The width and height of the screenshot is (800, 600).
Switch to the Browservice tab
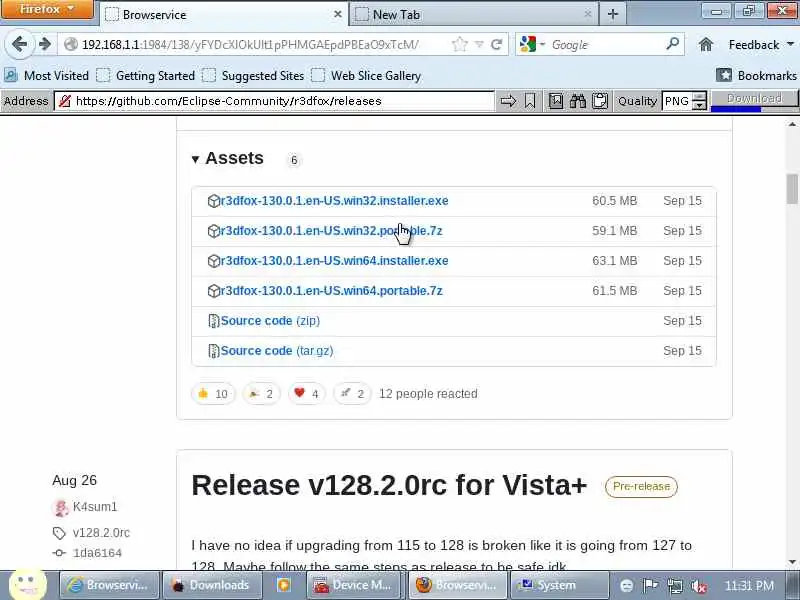point(224,14)
